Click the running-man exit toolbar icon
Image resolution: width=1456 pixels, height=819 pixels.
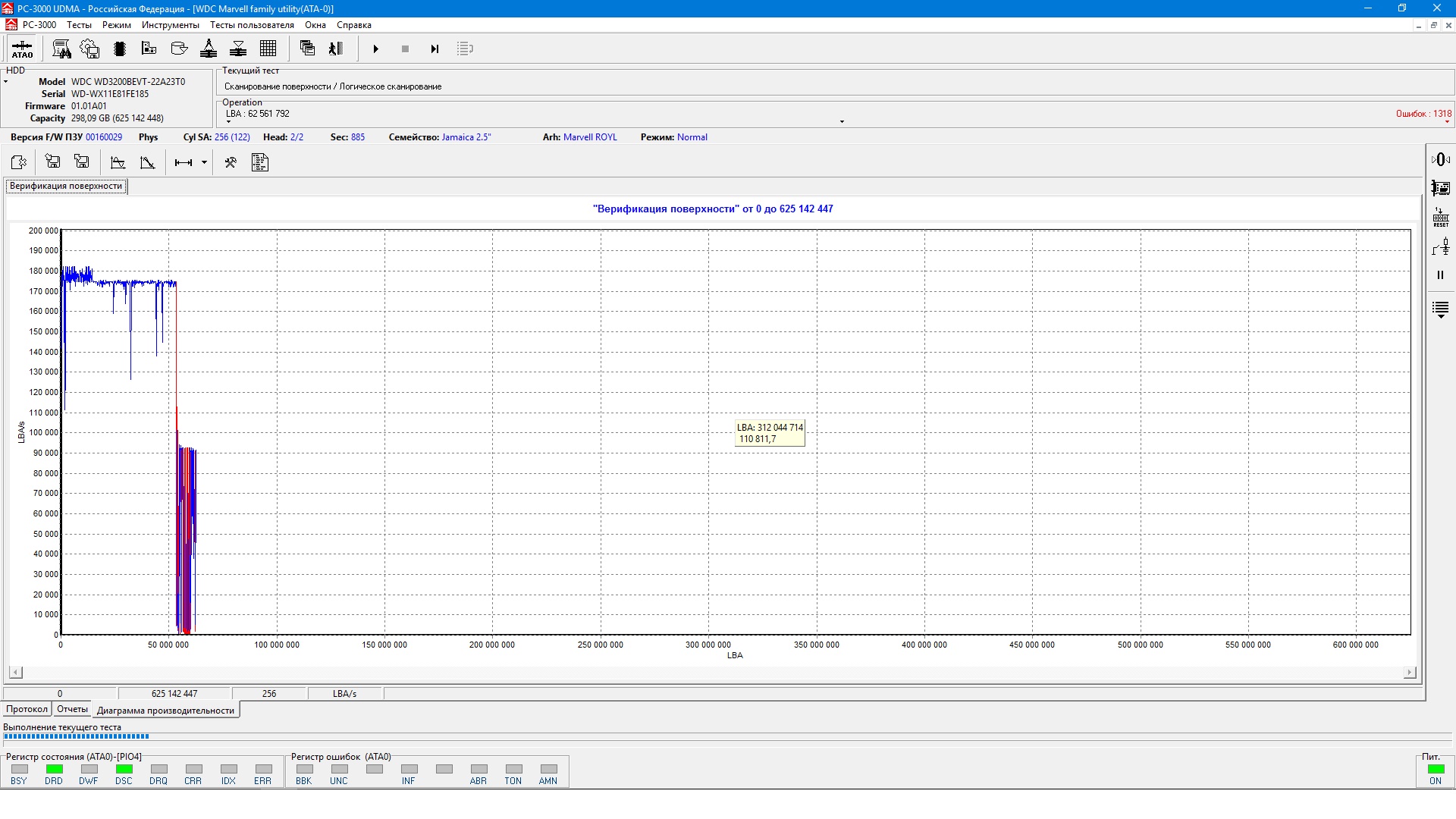[x=336, y=49]
